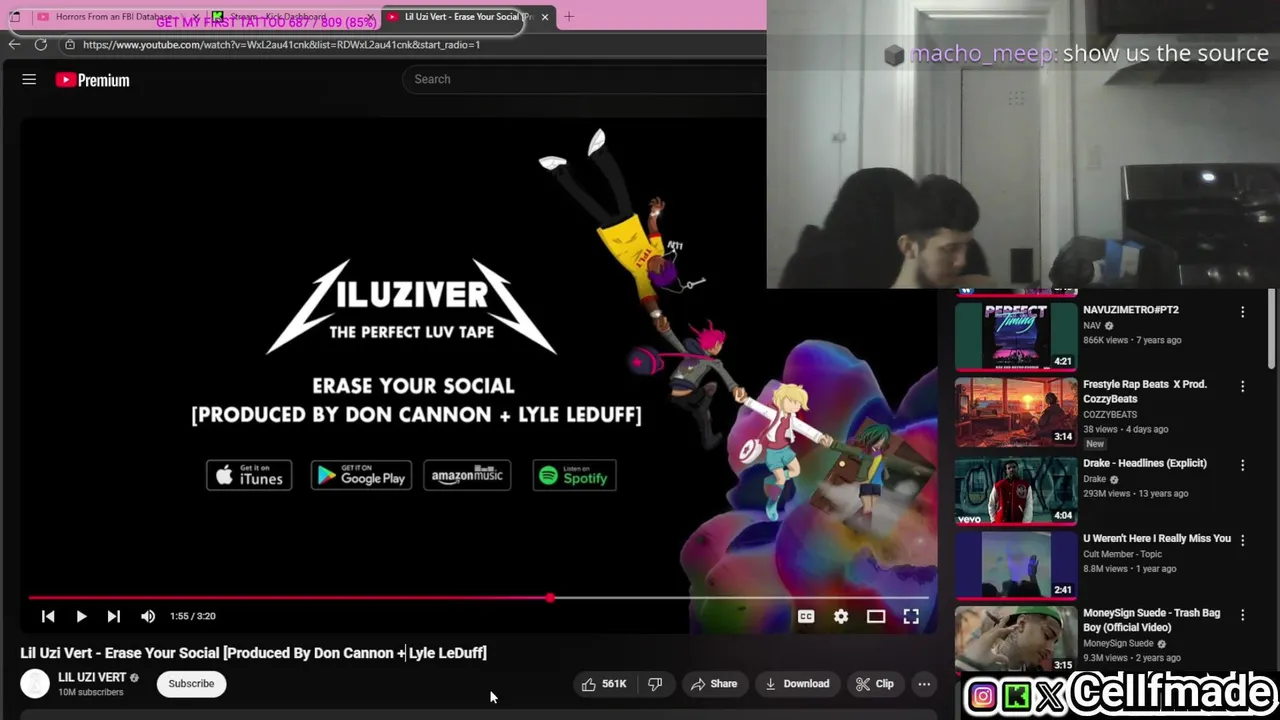Image resolution: width=1280 pixels, height=720 pixels.
Task: Go to YouTube Premium home logo
Action: coord(92,80)
